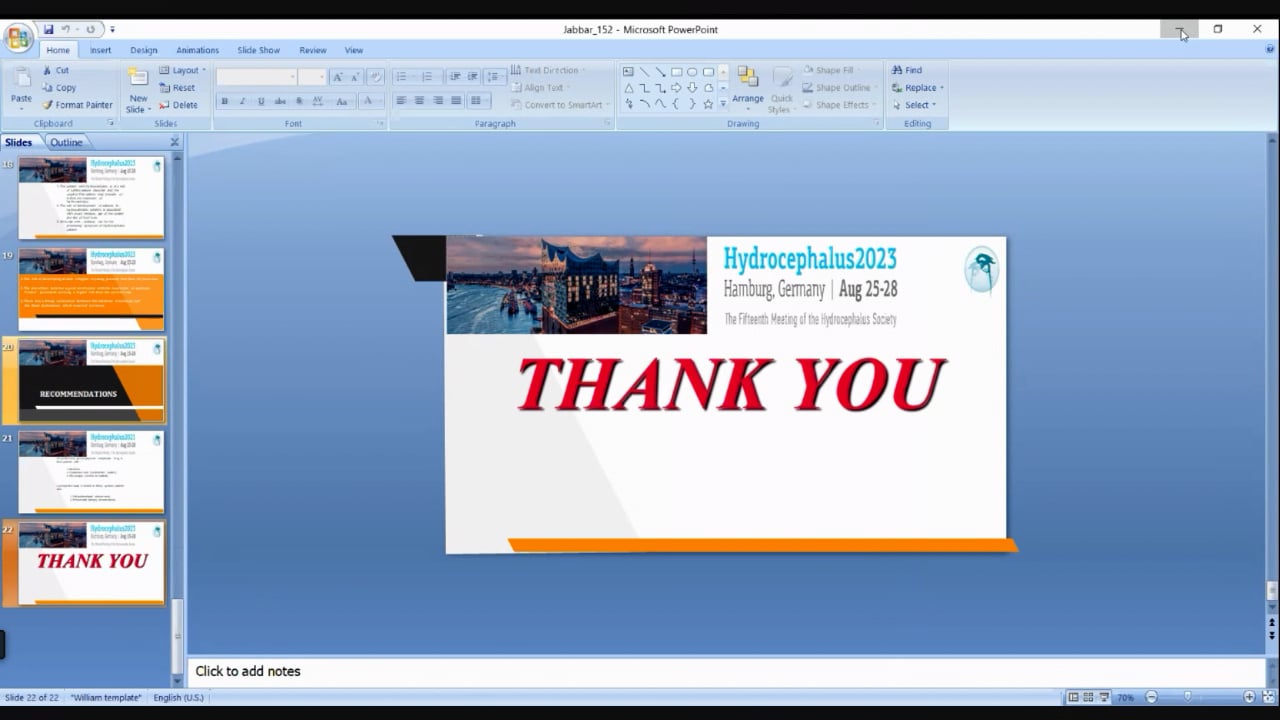Image resolution: width=1280 pixels, height=720 pixels.
Task: Toggle Bold formatting
Action: [224, 101]
